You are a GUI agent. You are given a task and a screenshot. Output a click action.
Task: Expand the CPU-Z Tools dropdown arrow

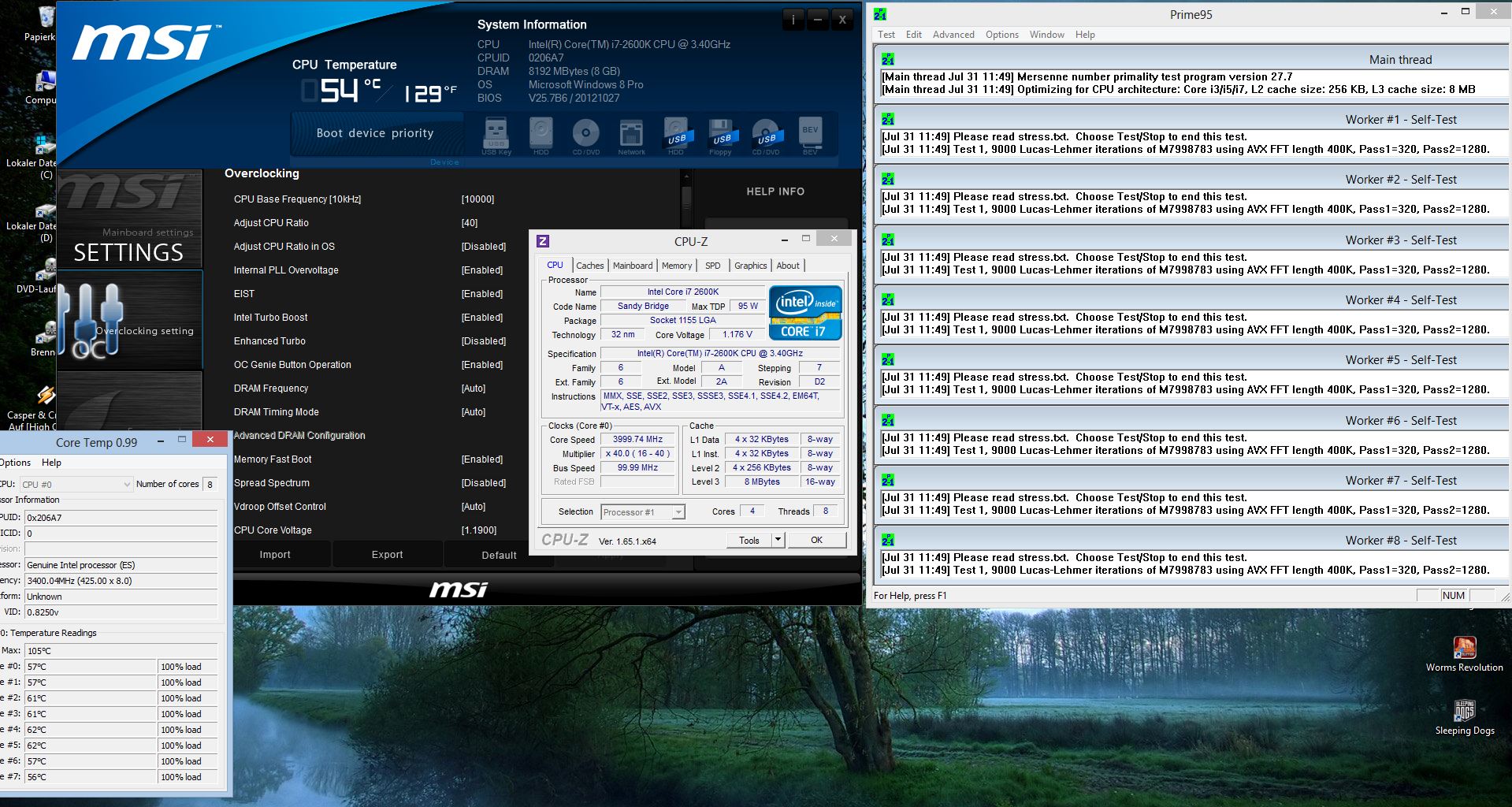778,540
